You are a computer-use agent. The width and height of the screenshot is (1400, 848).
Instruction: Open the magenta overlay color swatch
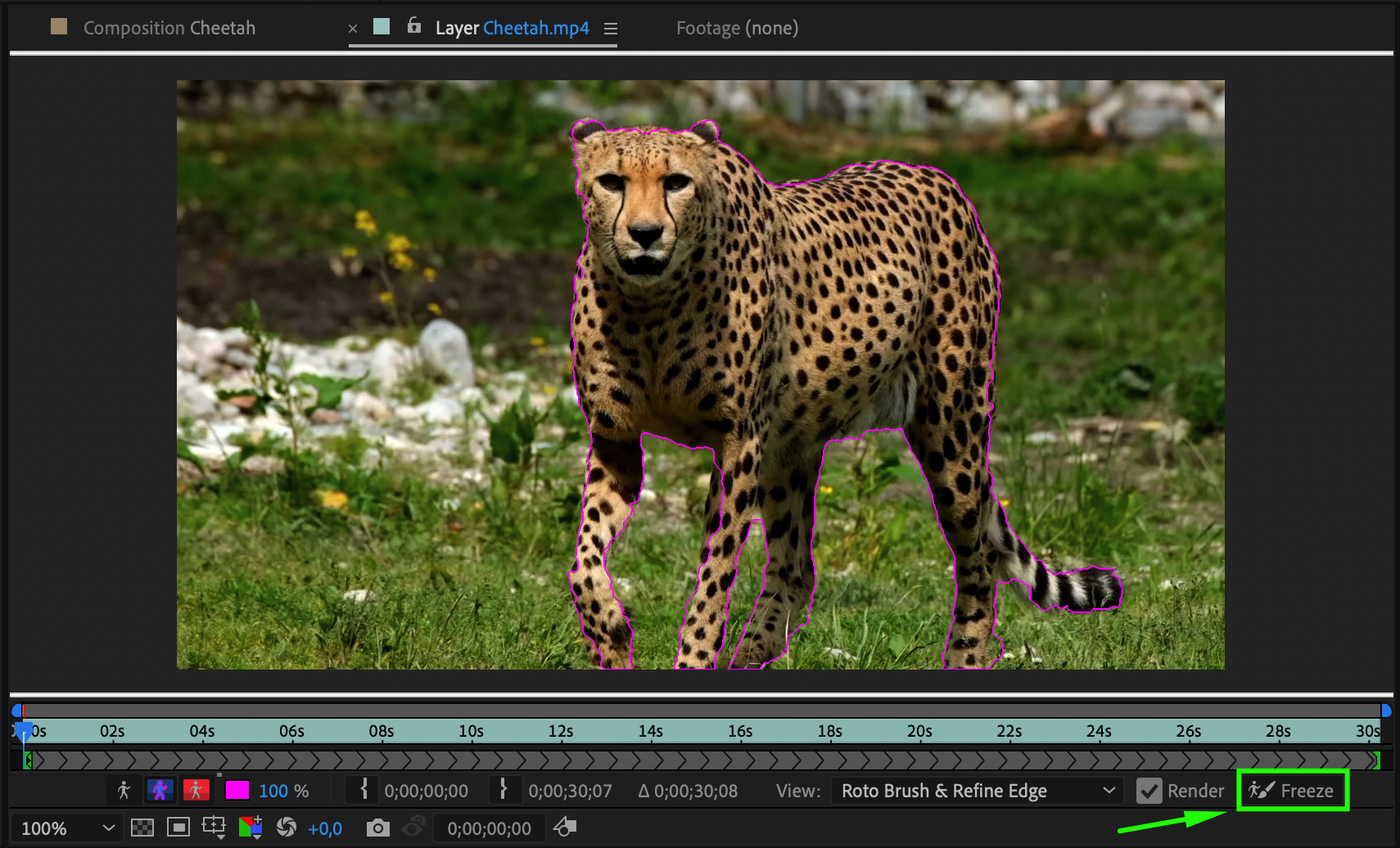pyautogui.click(x=237, y=790)
